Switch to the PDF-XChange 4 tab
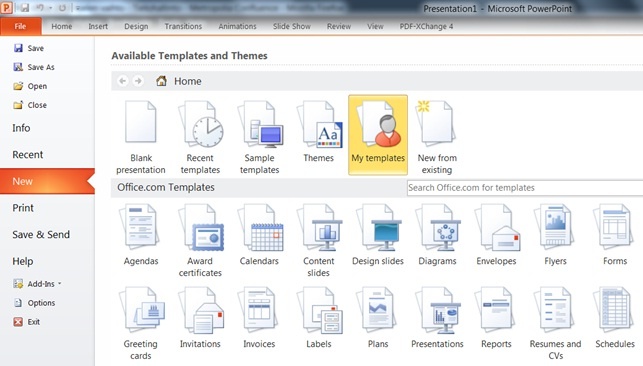 [x=426, y=26]
